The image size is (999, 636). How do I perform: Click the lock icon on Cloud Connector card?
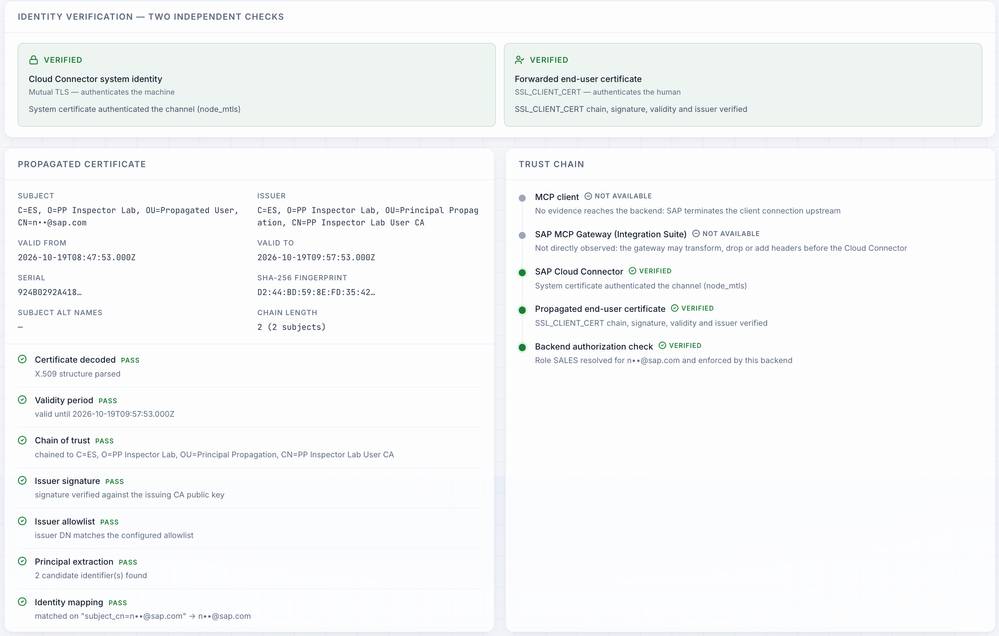[x=33, y=60]
